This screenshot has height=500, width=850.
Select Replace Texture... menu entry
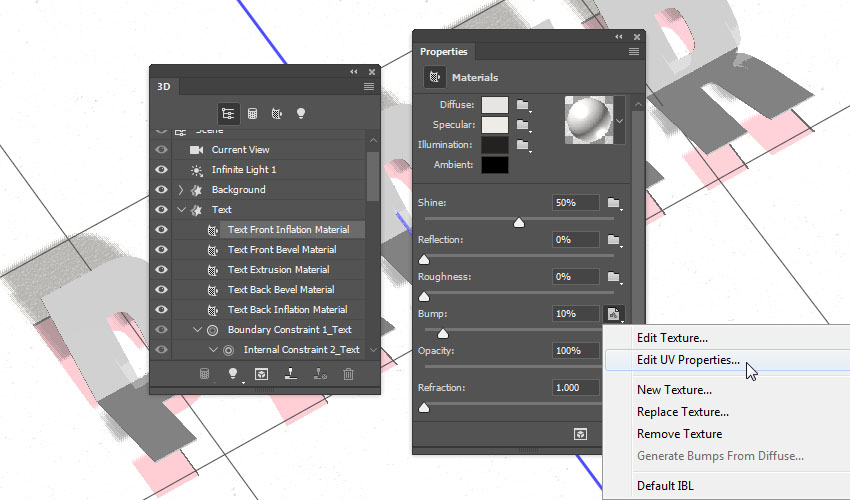click(682, 412)
